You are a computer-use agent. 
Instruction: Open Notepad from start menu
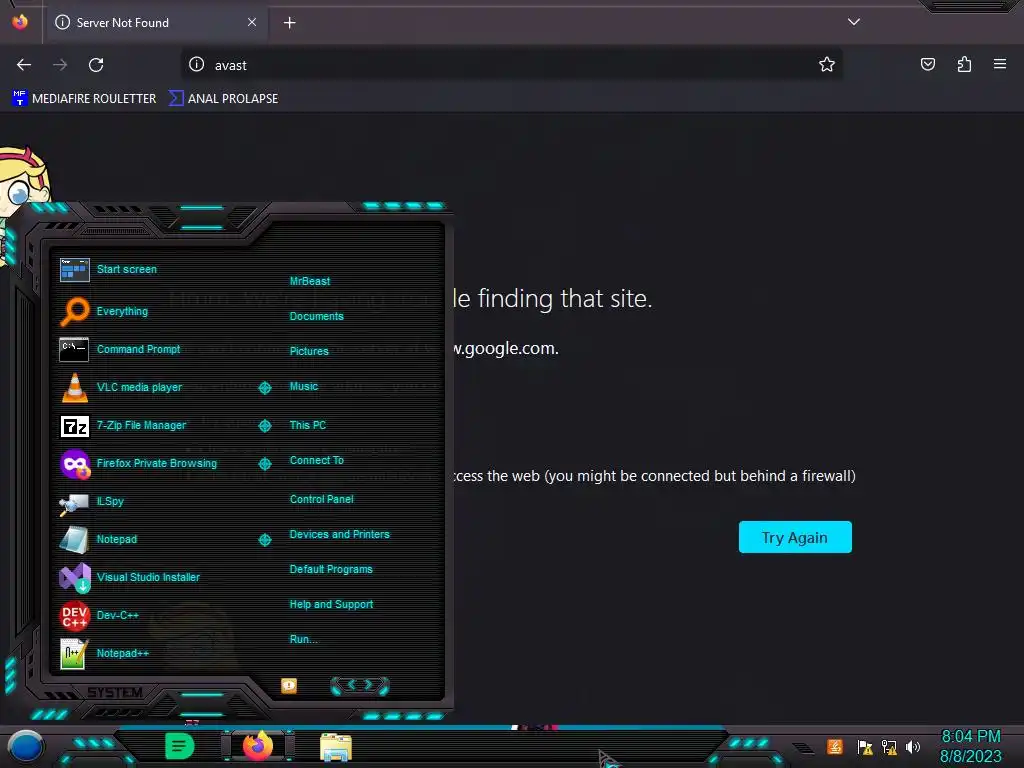(98, 539)
